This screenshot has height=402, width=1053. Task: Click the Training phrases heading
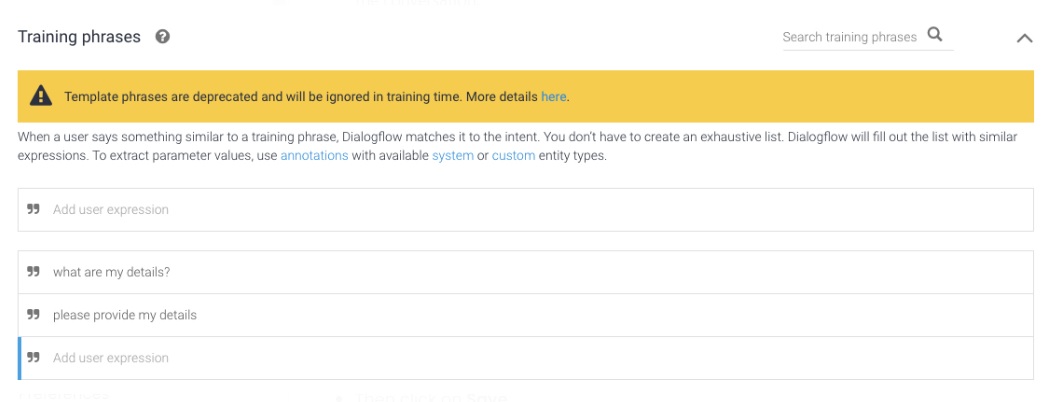80,37
